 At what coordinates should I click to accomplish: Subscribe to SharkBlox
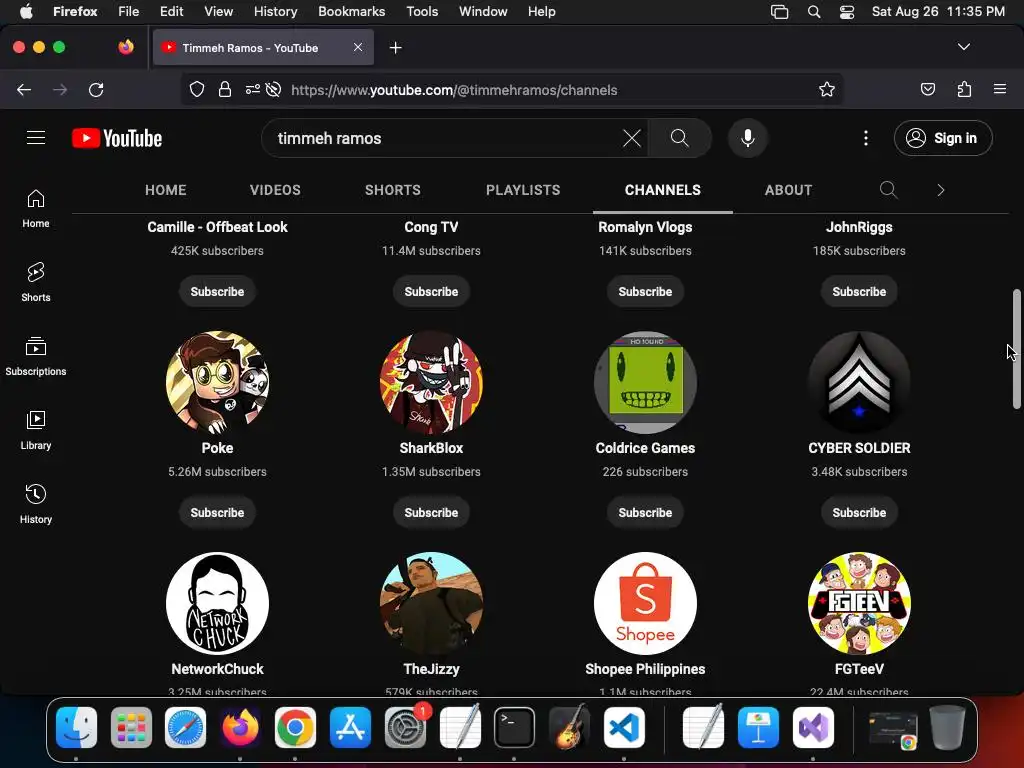(431, 513)
